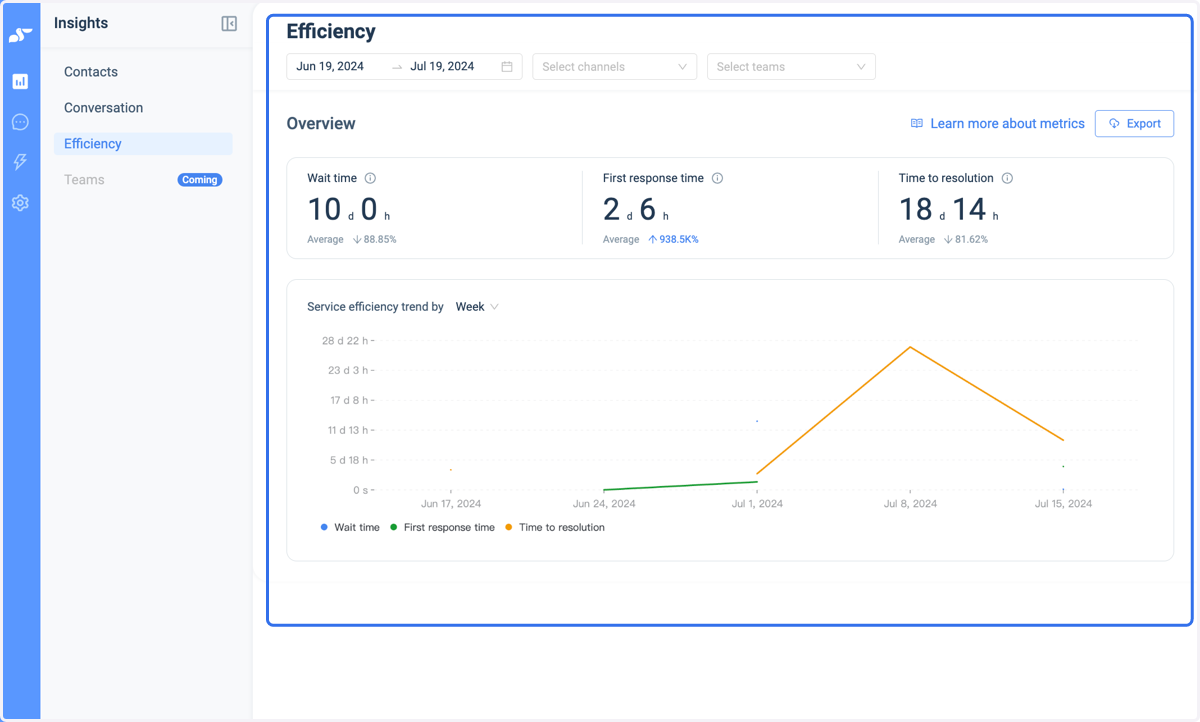Click info icon next to Time to resolution
This screenshot has height=722, width=1200.
(1007, 178)
